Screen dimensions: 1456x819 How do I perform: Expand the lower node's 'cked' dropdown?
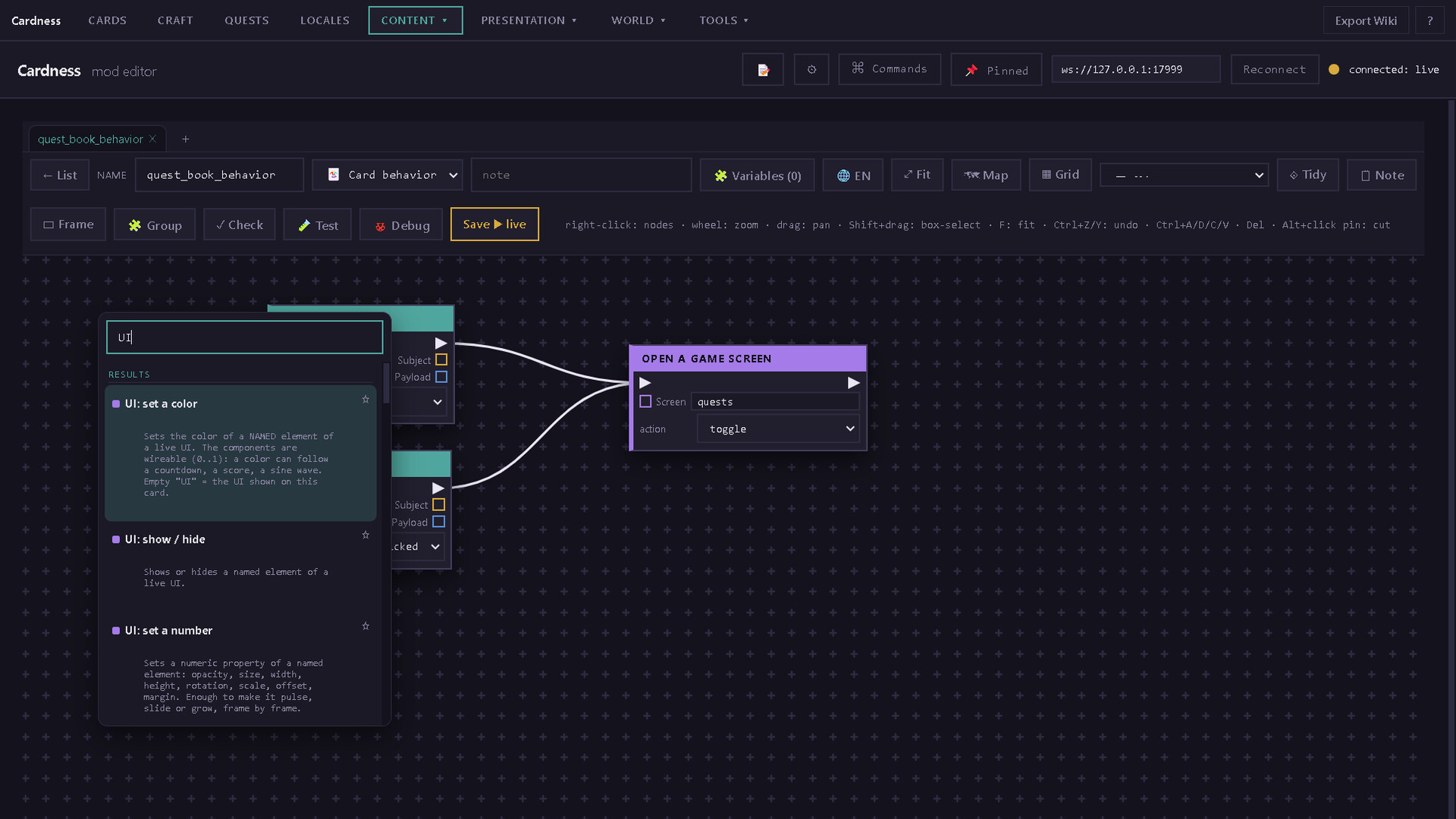(419, 547)
